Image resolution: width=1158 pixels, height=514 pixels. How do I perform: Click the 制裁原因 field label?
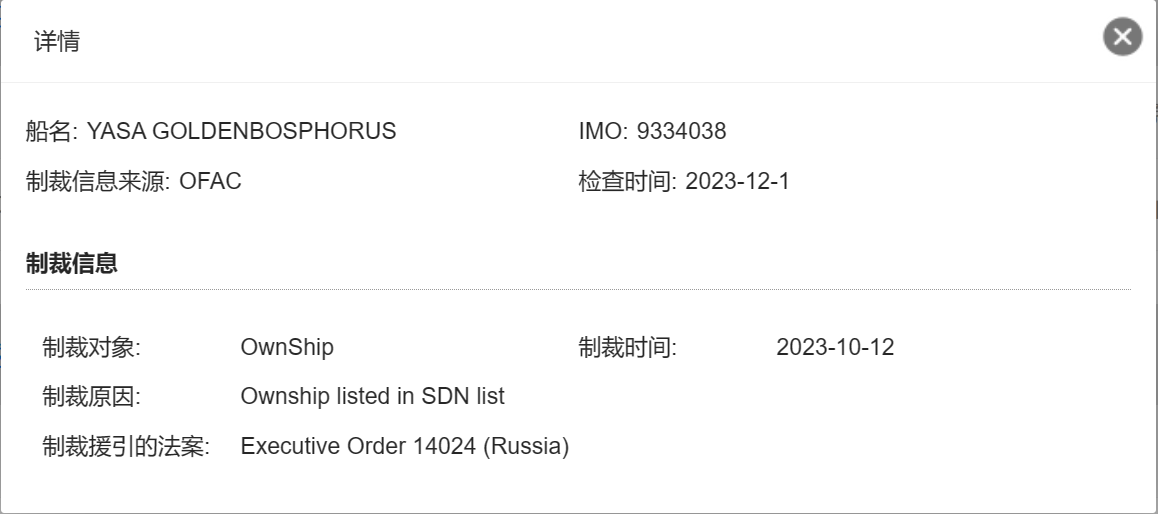pyautogui.click(x=91, y=396)
